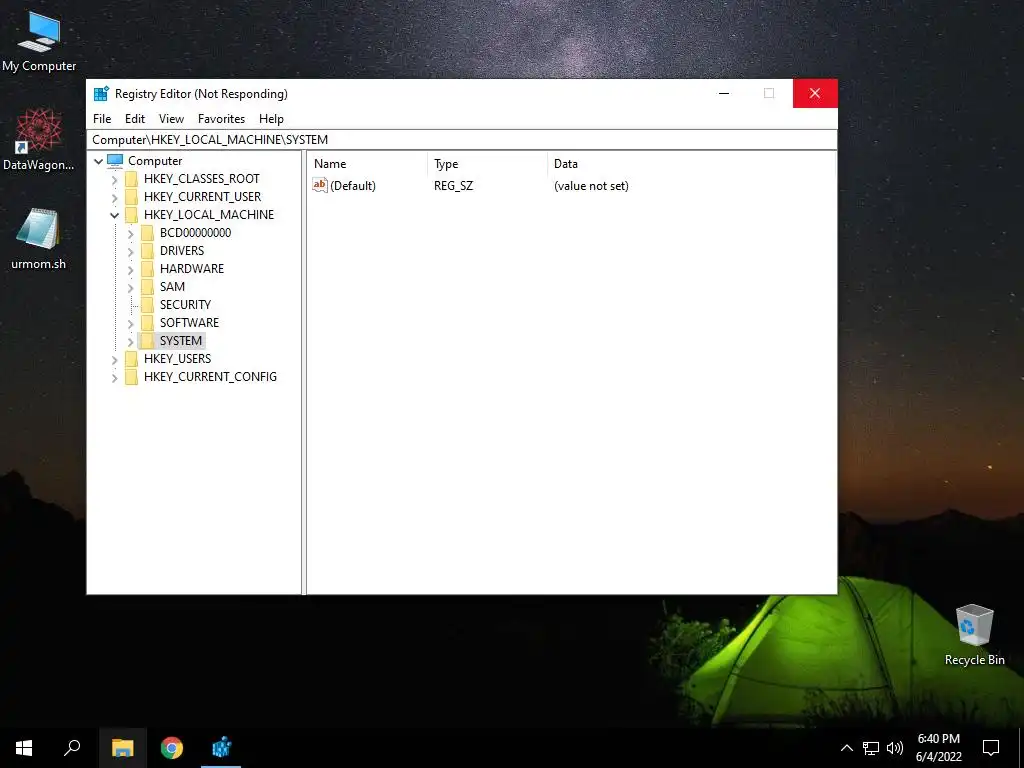Click the DRIVERS folder icon
Viewport: 1024px width, 768px height.
click(148, 251)
